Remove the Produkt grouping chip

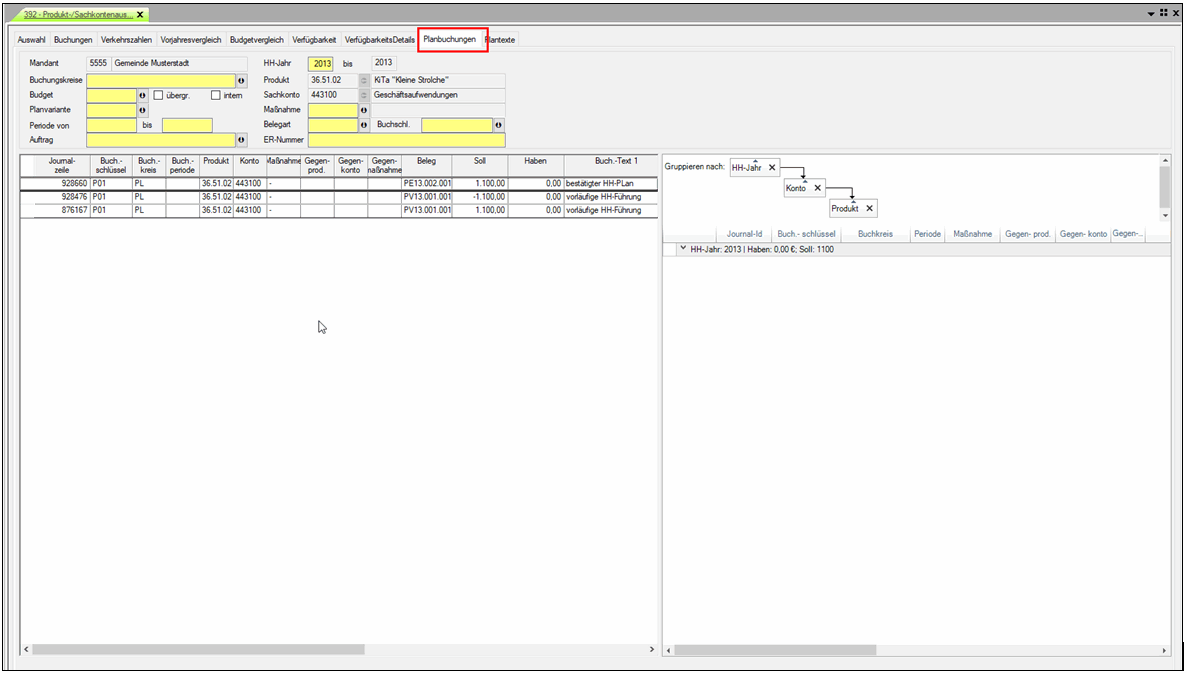[x=869, y=209]
